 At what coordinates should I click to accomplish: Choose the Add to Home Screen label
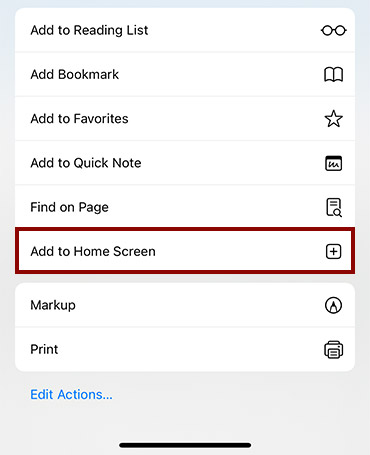[x=93, y=251]
